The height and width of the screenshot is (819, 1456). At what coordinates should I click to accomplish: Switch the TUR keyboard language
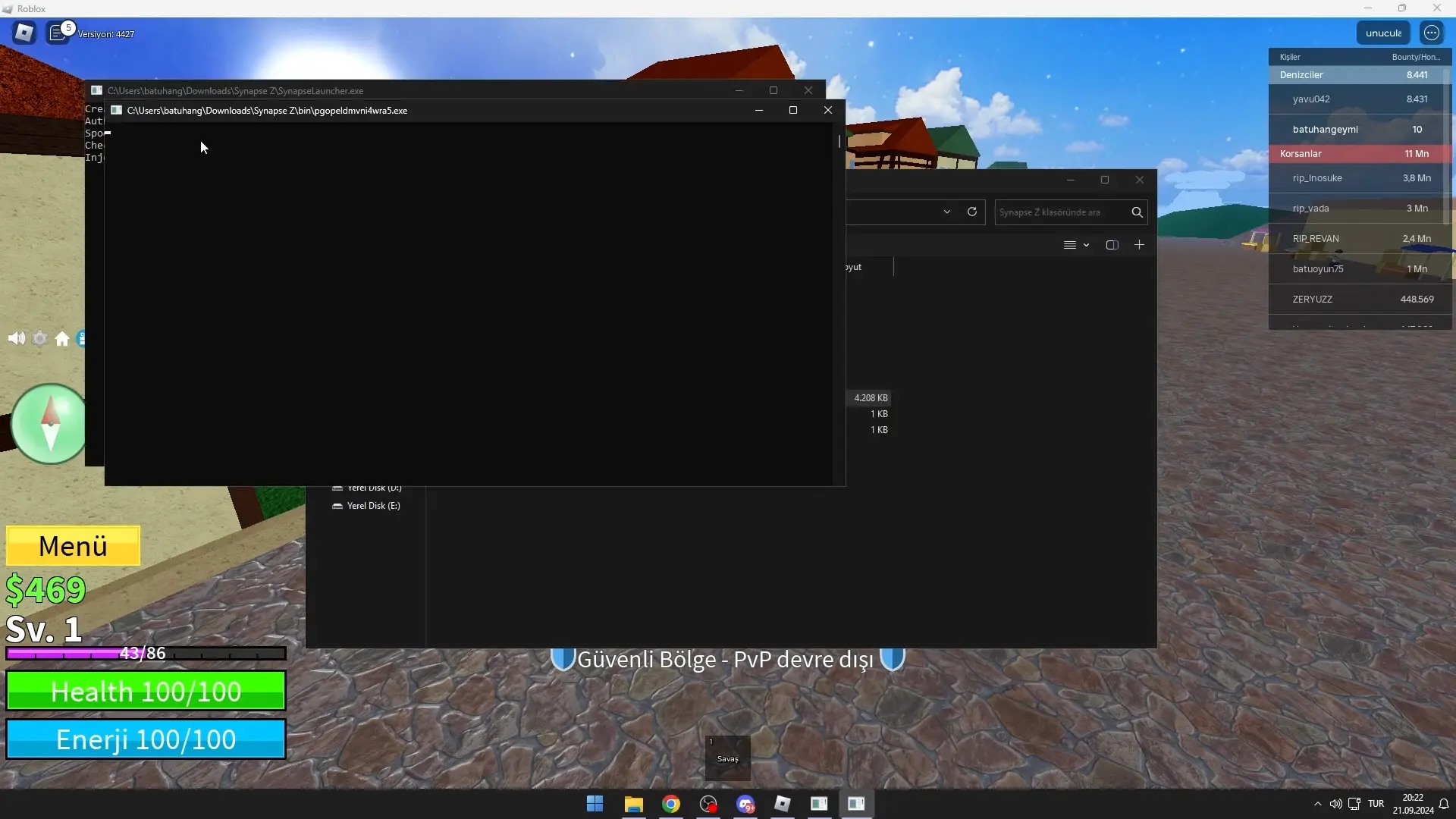point(1376,804)
